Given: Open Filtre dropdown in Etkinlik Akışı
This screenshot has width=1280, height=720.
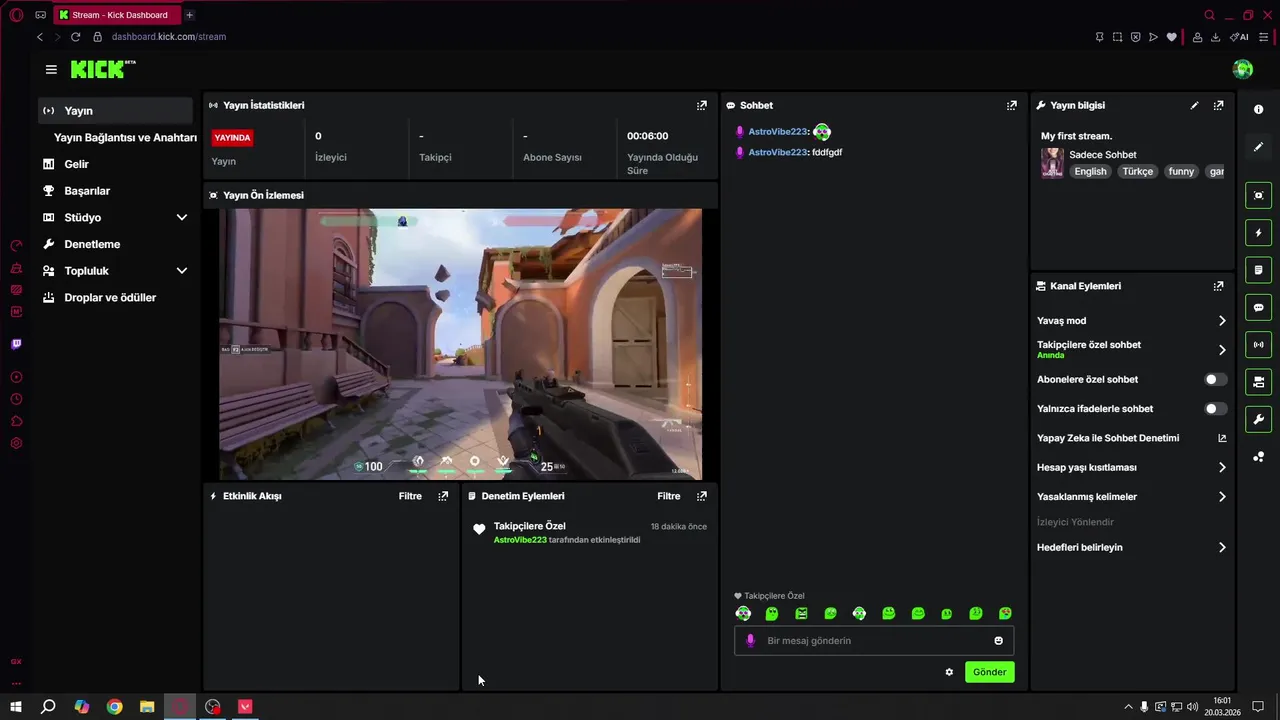Looking at the screenshot, I should 410,496.
